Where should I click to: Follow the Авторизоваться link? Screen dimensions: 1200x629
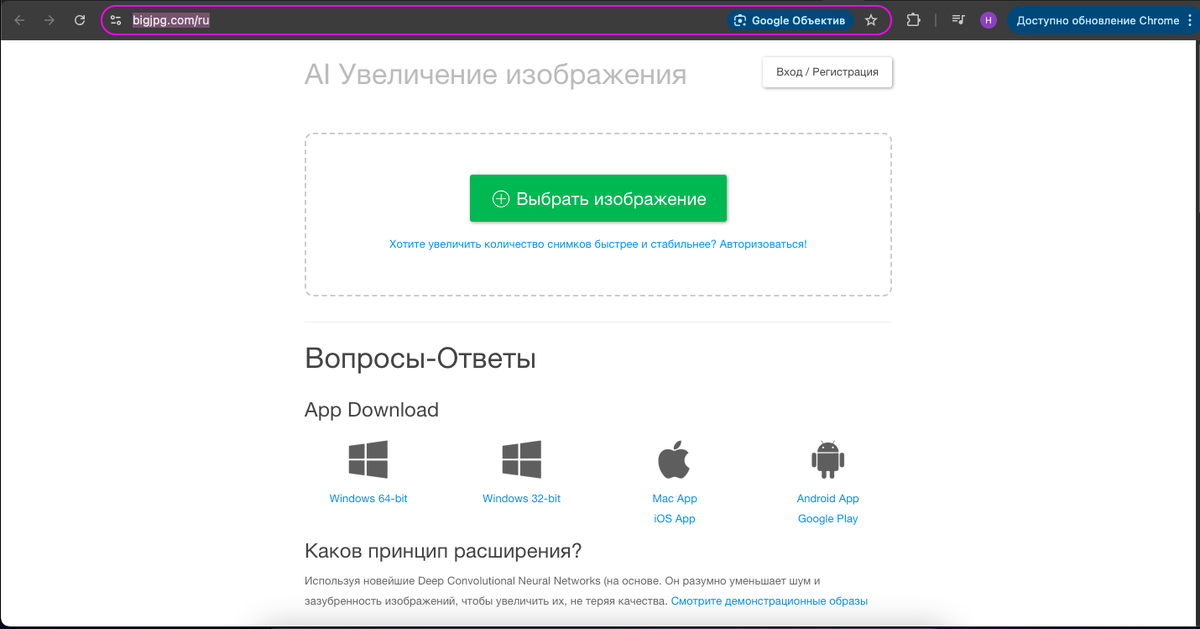(762, 243)
